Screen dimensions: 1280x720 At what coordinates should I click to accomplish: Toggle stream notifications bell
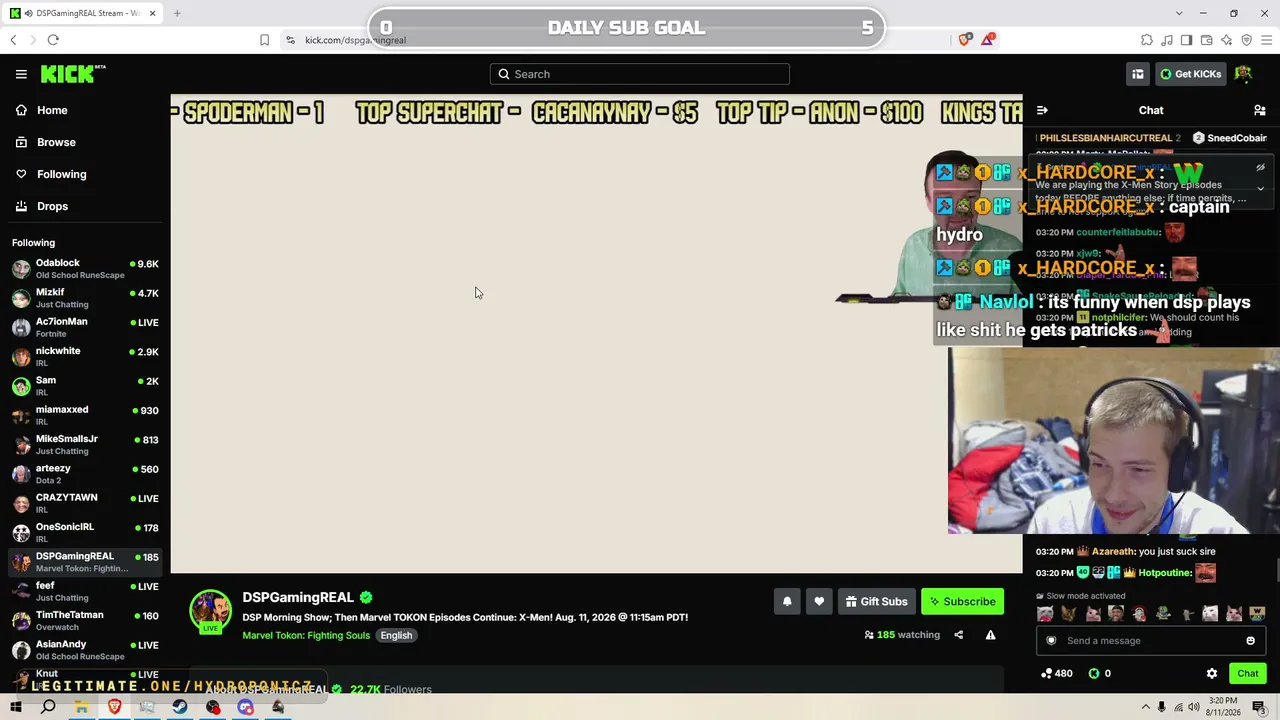[787, 601]
